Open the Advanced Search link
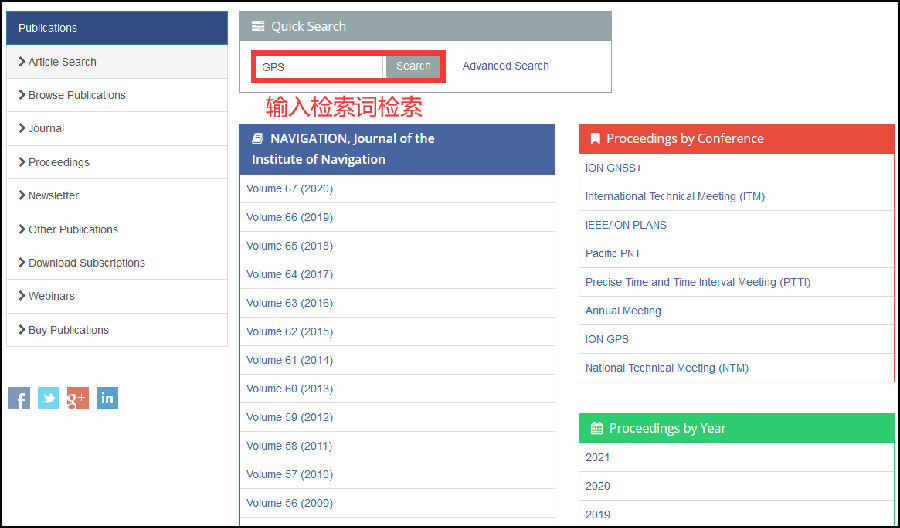900x528 pixels. point(505,66)
